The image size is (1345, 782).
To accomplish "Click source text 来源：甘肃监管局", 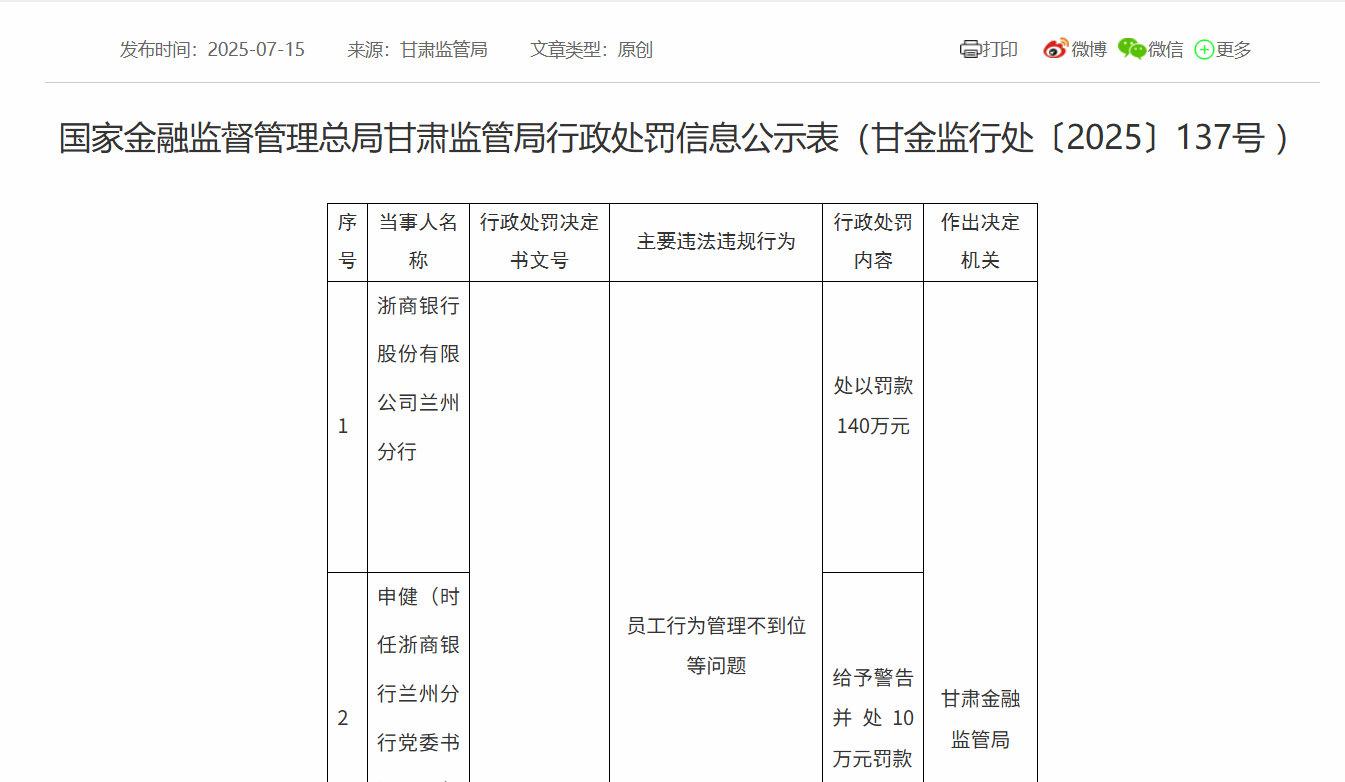I will 417,49.
